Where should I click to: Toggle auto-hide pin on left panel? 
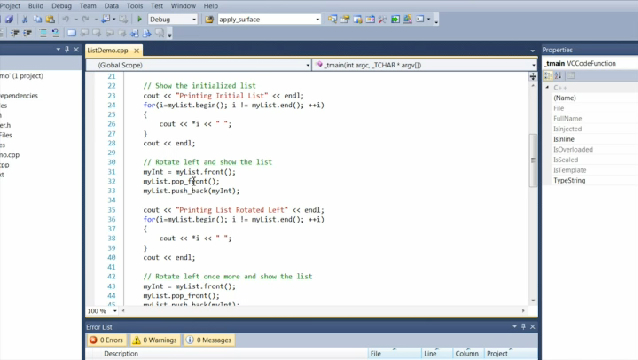point(67,49)
